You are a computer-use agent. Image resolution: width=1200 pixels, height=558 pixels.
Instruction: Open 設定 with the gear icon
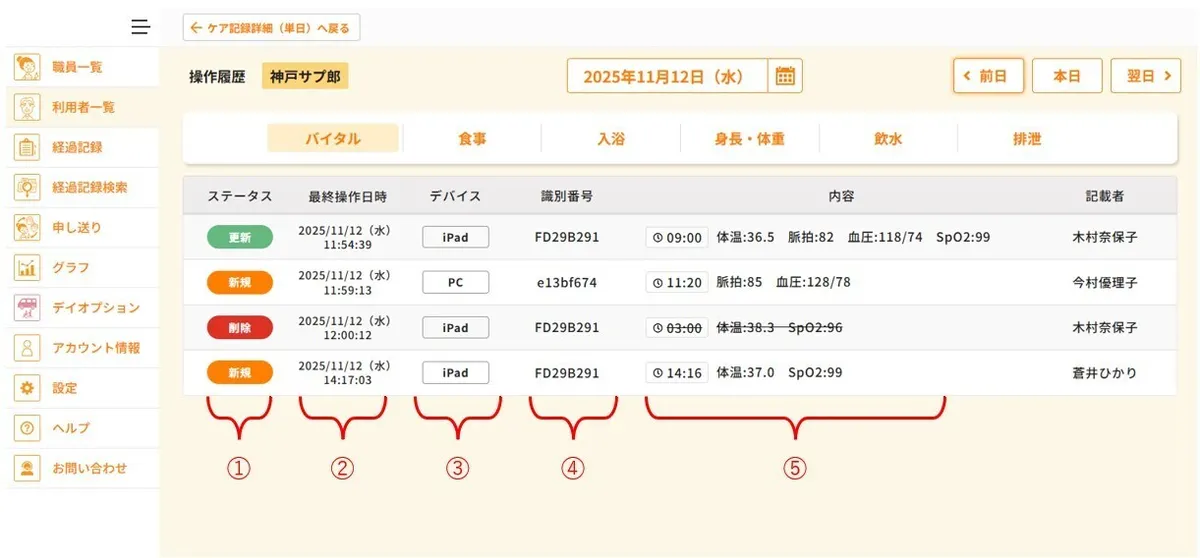coord(64,388)
